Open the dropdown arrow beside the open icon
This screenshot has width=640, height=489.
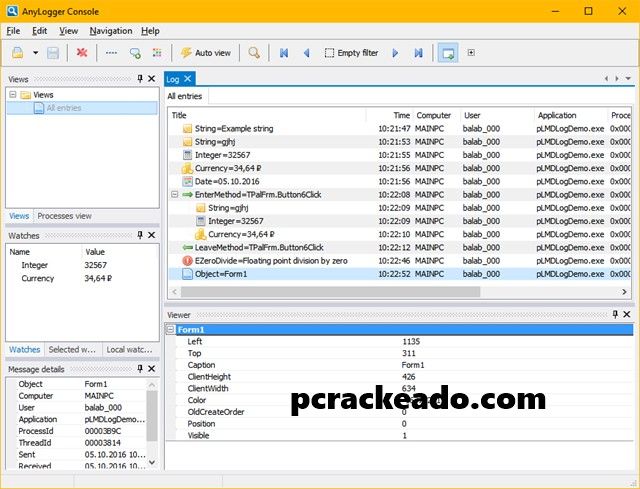tap(35, 52)
